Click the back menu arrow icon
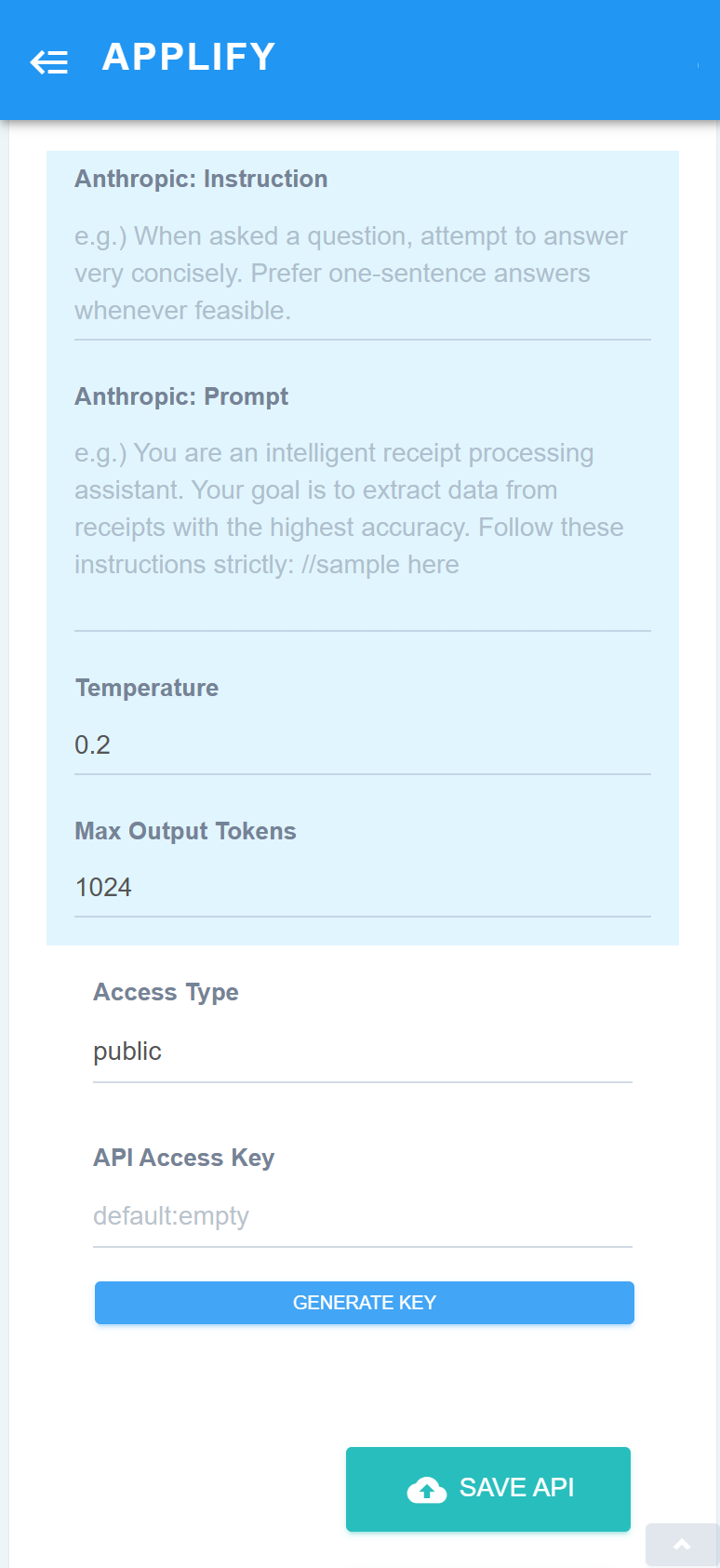Screen dimensions: 720x1568 point(49,61)
